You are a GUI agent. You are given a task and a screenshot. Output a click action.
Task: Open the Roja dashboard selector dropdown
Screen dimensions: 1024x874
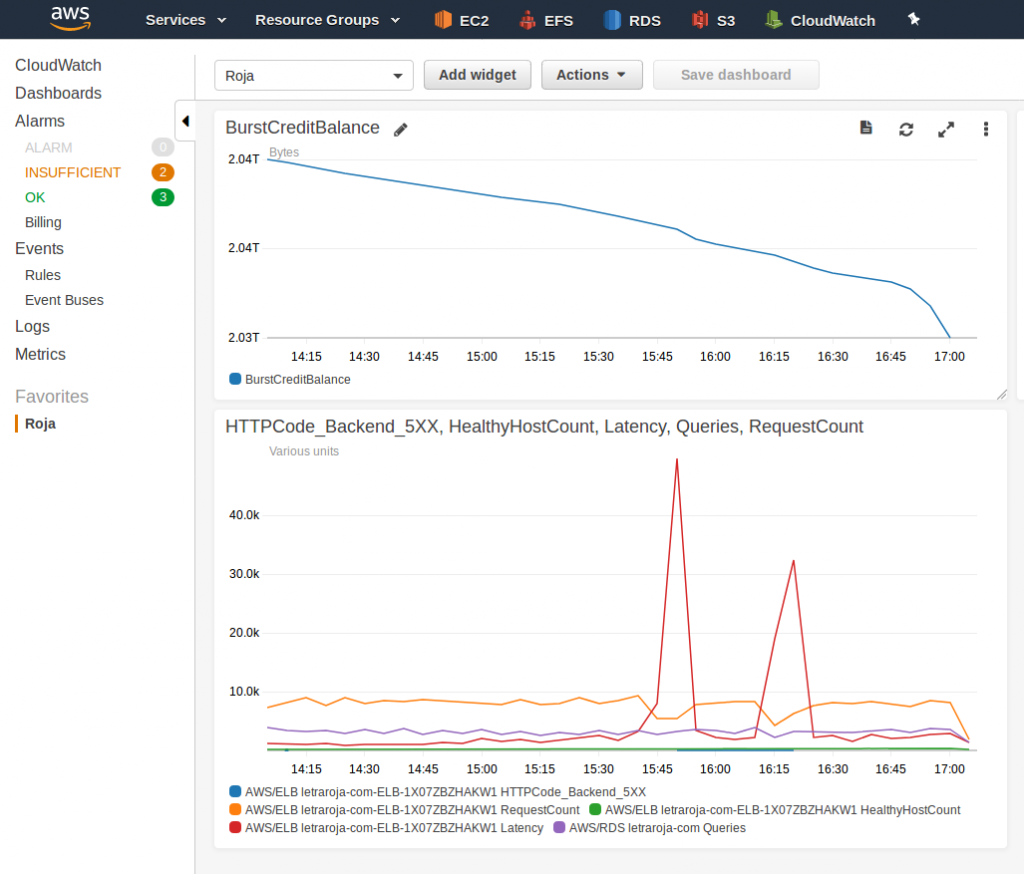tap(313, 75)
